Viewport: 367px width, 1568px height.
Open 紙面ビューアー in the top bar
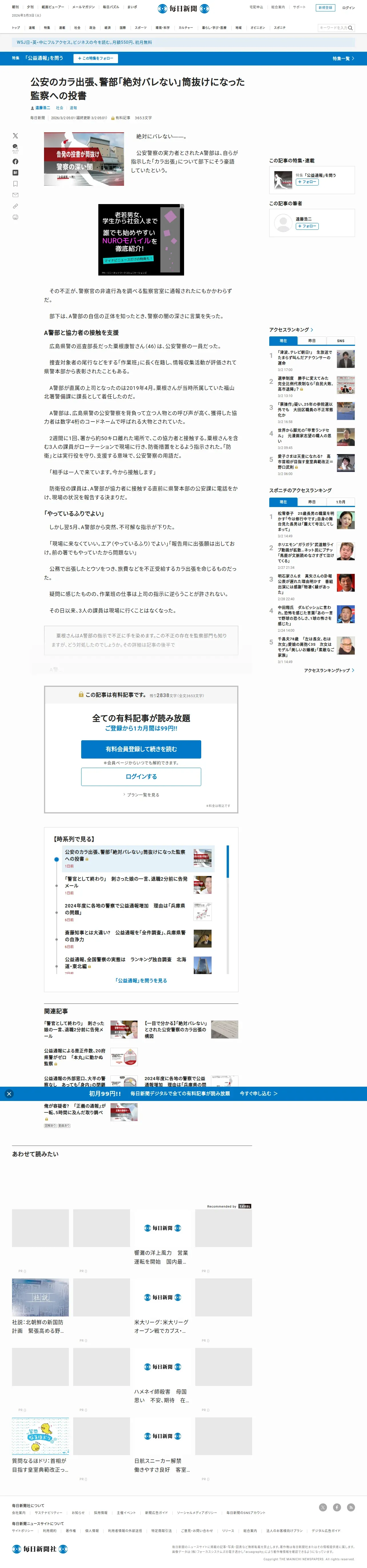point(52,7)
